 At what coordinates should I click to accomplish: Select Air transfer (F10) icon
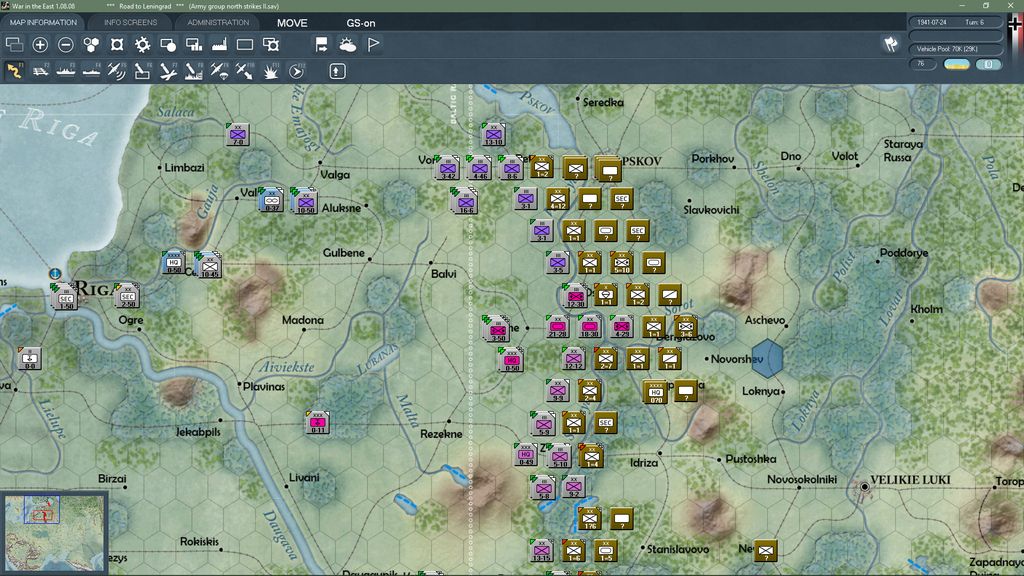pos(244,71)
